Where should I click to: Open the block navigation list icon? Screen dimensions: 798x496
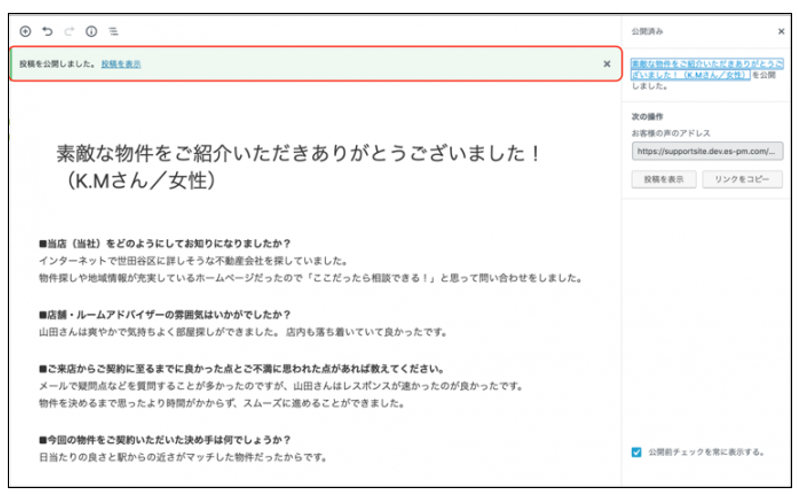pyautogui.click(x=113, y=32)
